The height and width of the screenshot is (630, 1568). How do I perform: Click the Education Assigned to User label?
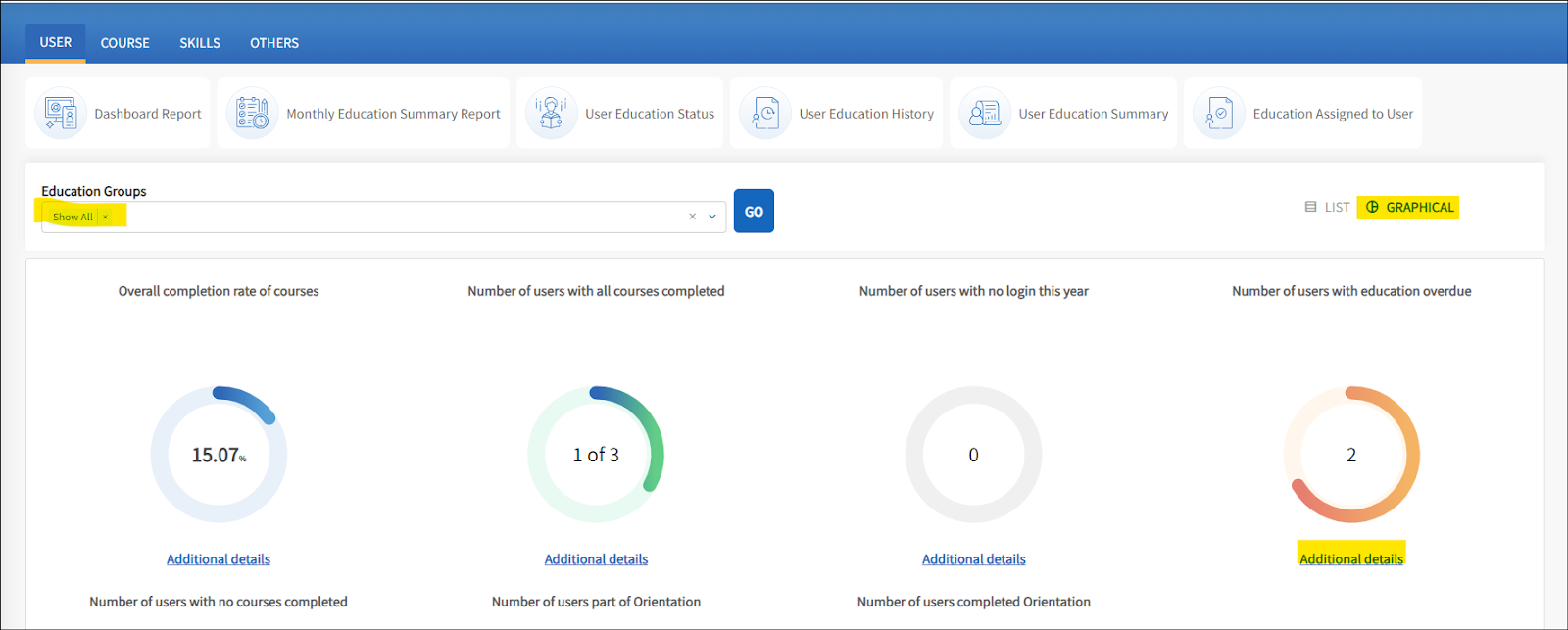[1333, 114]
